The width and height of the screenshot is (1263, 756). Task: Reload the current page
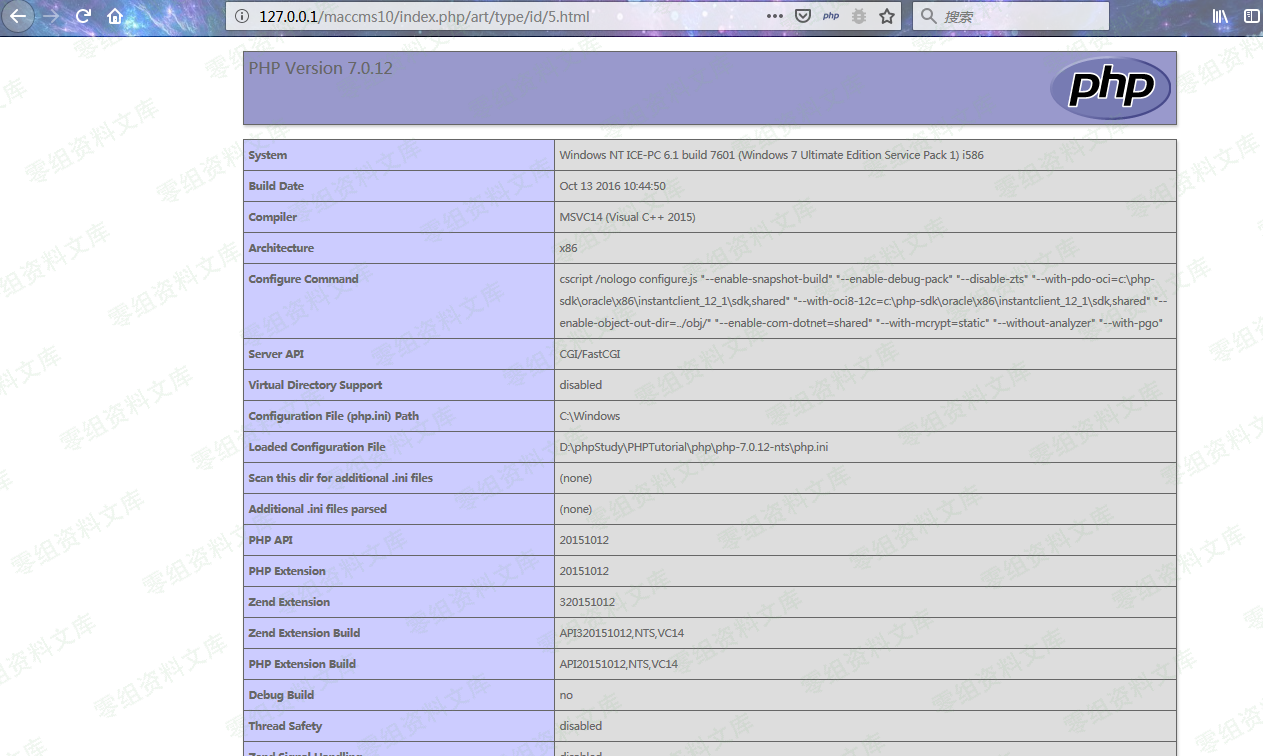83,16
